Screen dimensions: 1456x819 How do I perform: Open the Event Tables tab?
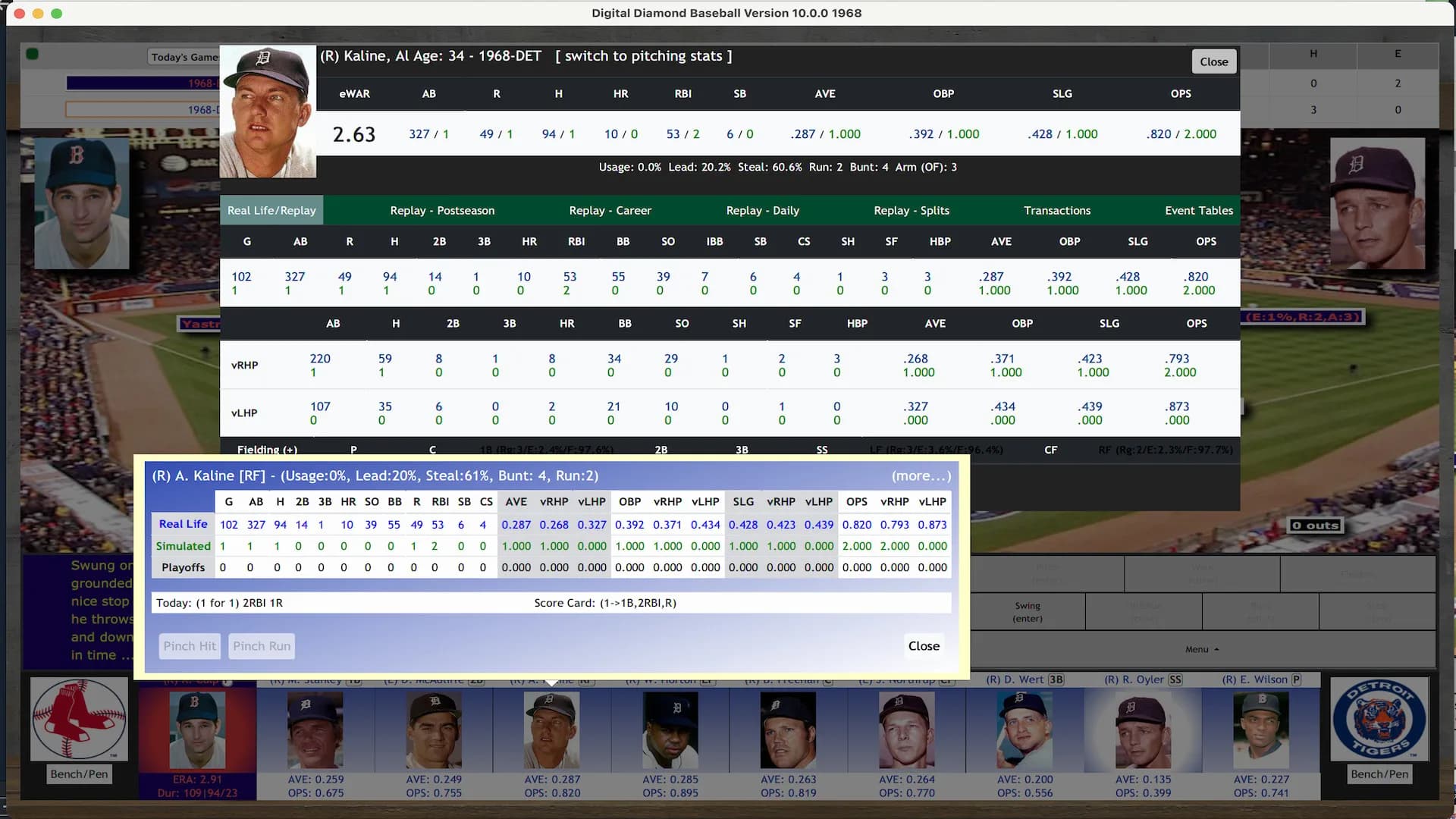pos(1199,210)
